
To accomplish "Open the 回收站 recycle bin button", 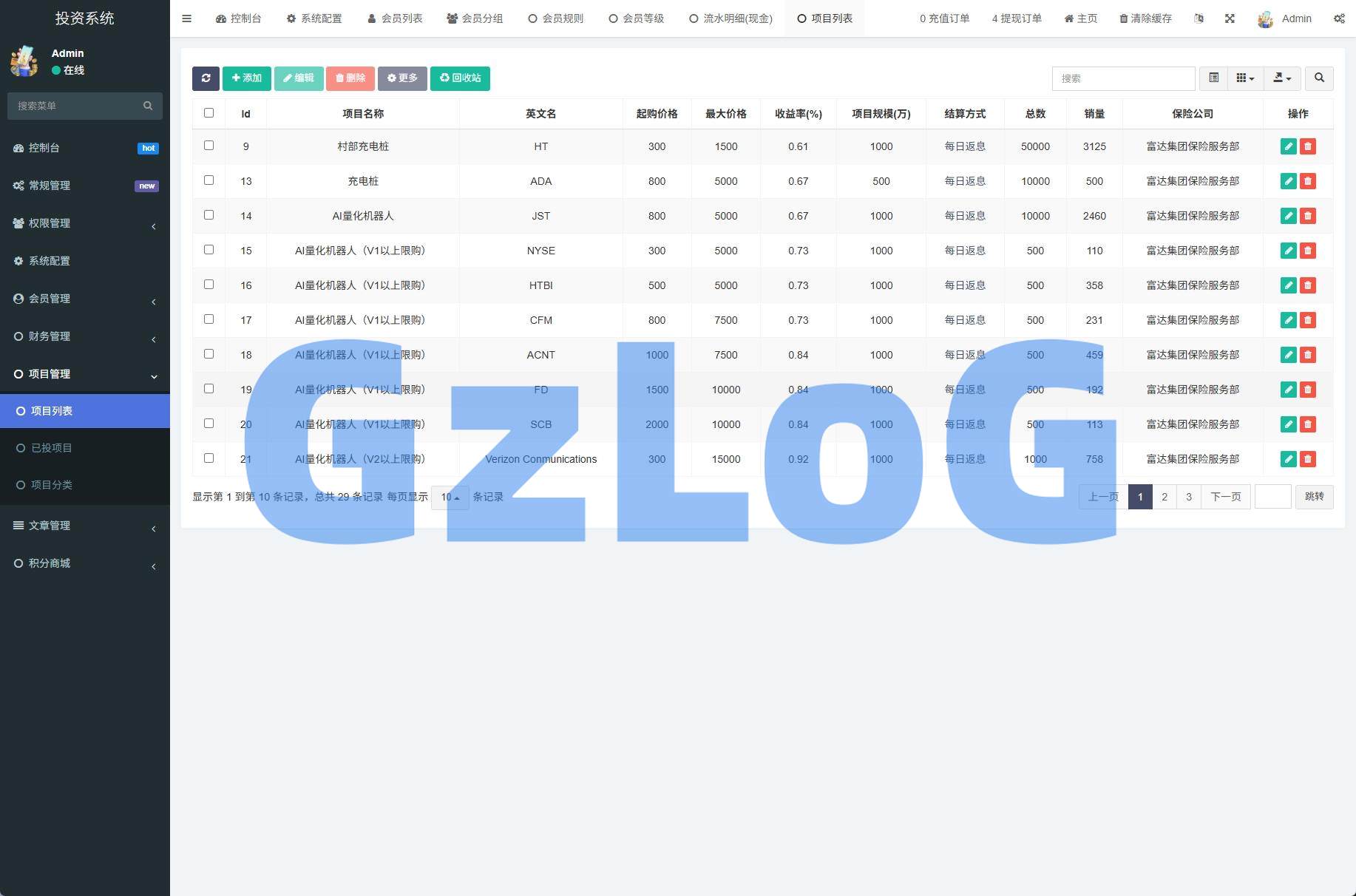I will 460,78.
